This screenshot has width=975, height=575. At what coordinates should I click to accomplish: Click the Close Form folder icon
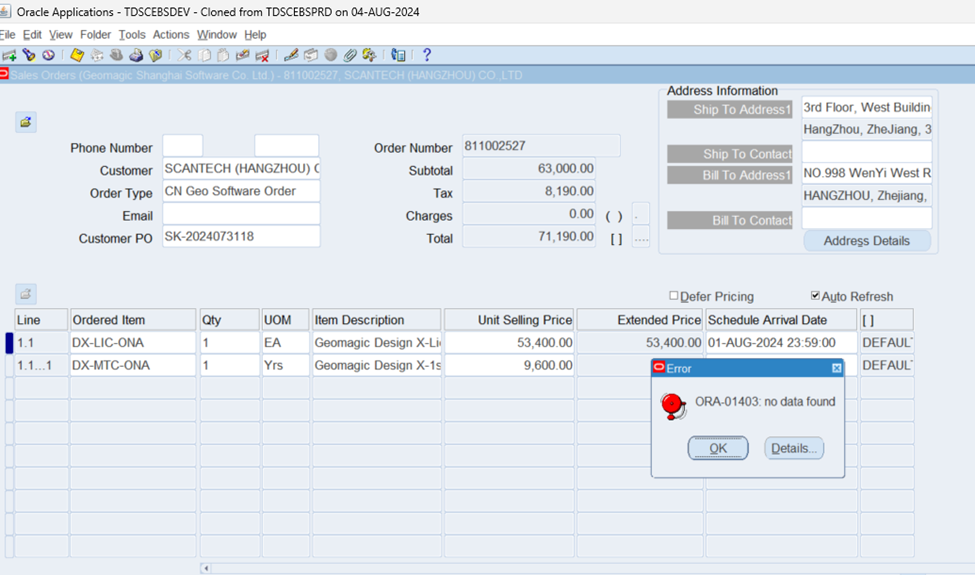point(155,55)
